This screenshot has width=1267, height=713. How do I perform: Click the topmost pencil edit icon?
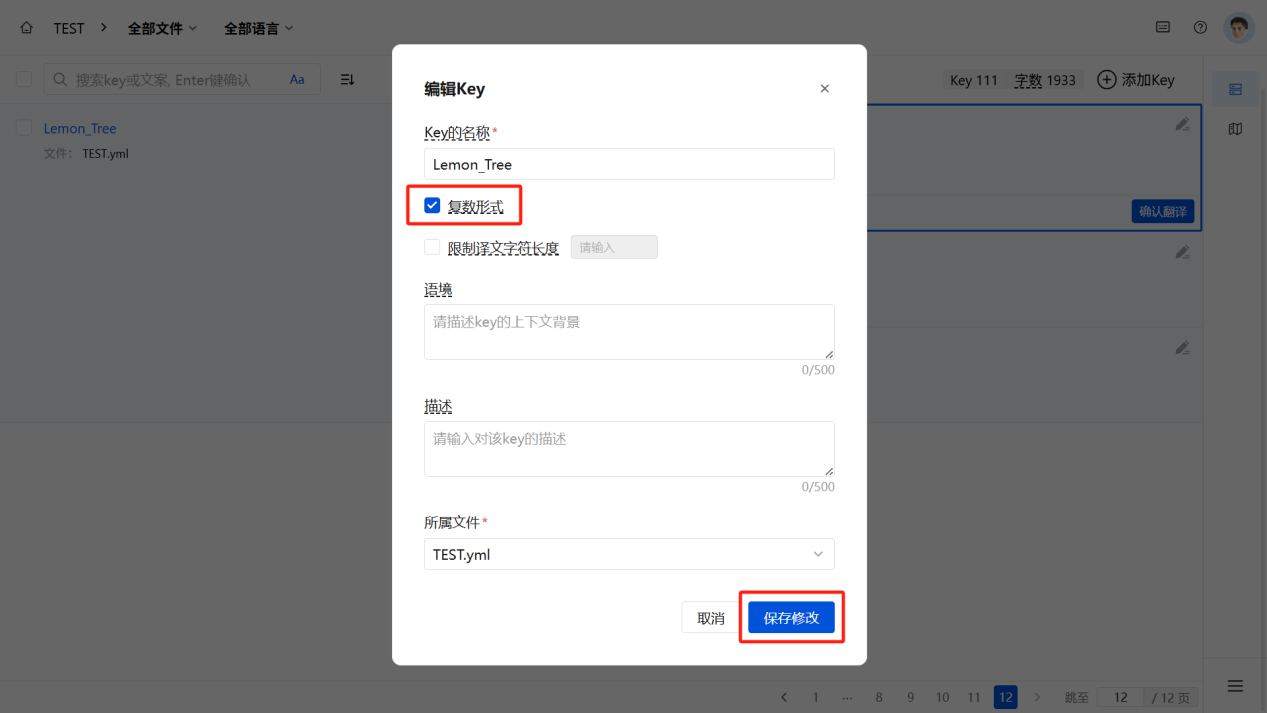(x=1182, y=124)
